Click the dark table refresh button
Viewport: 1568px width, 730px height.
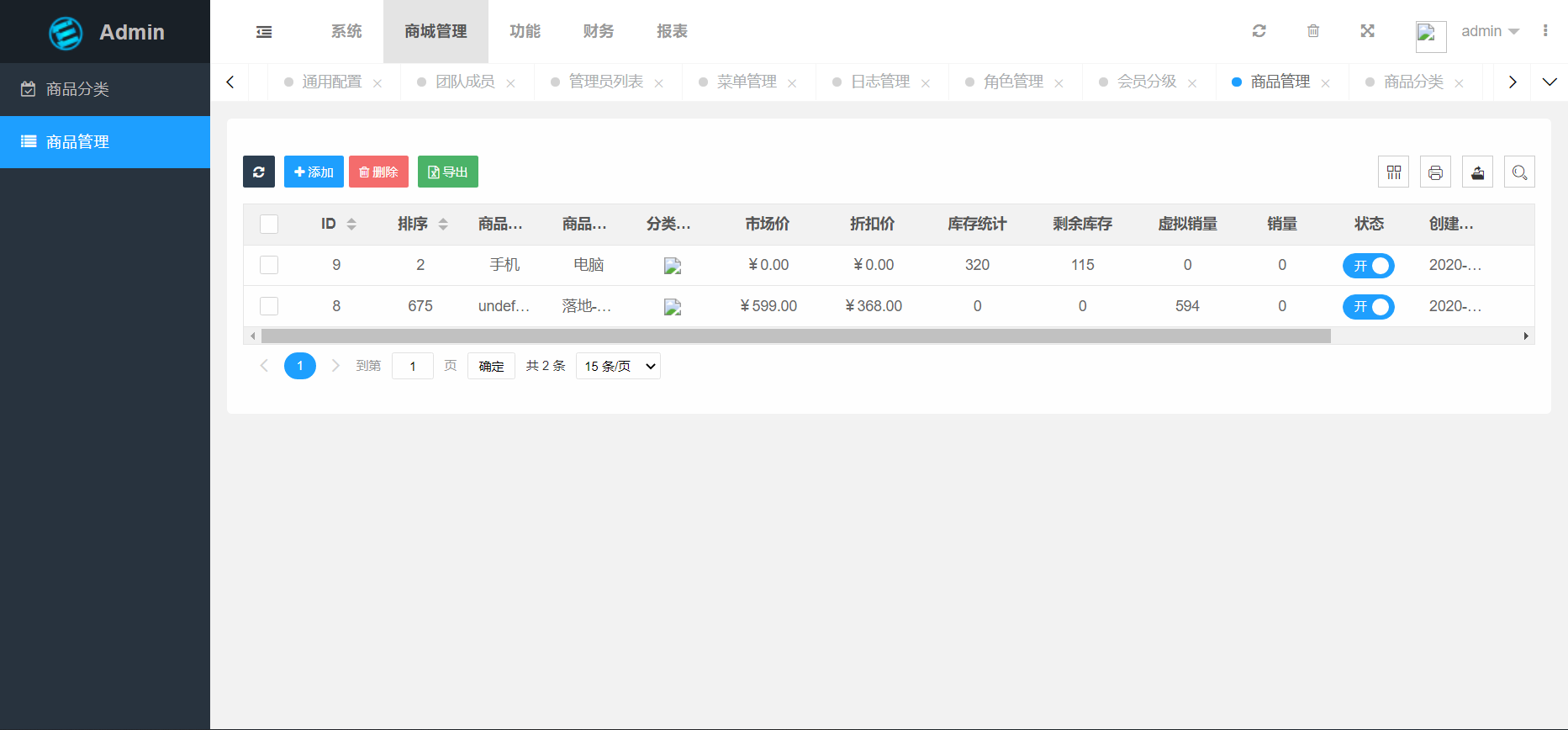[259, 172]
